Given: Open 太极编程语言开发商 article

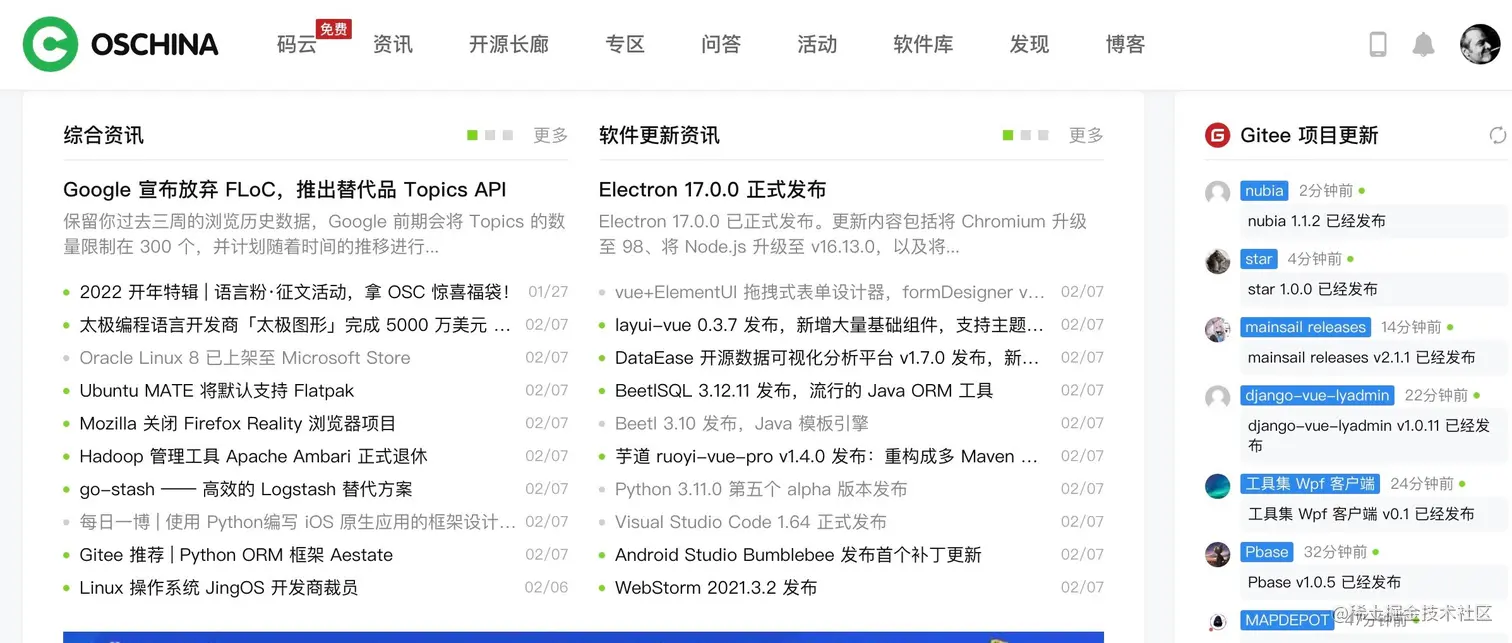Looking at the screenshot, I should click(x=295, y=325).
